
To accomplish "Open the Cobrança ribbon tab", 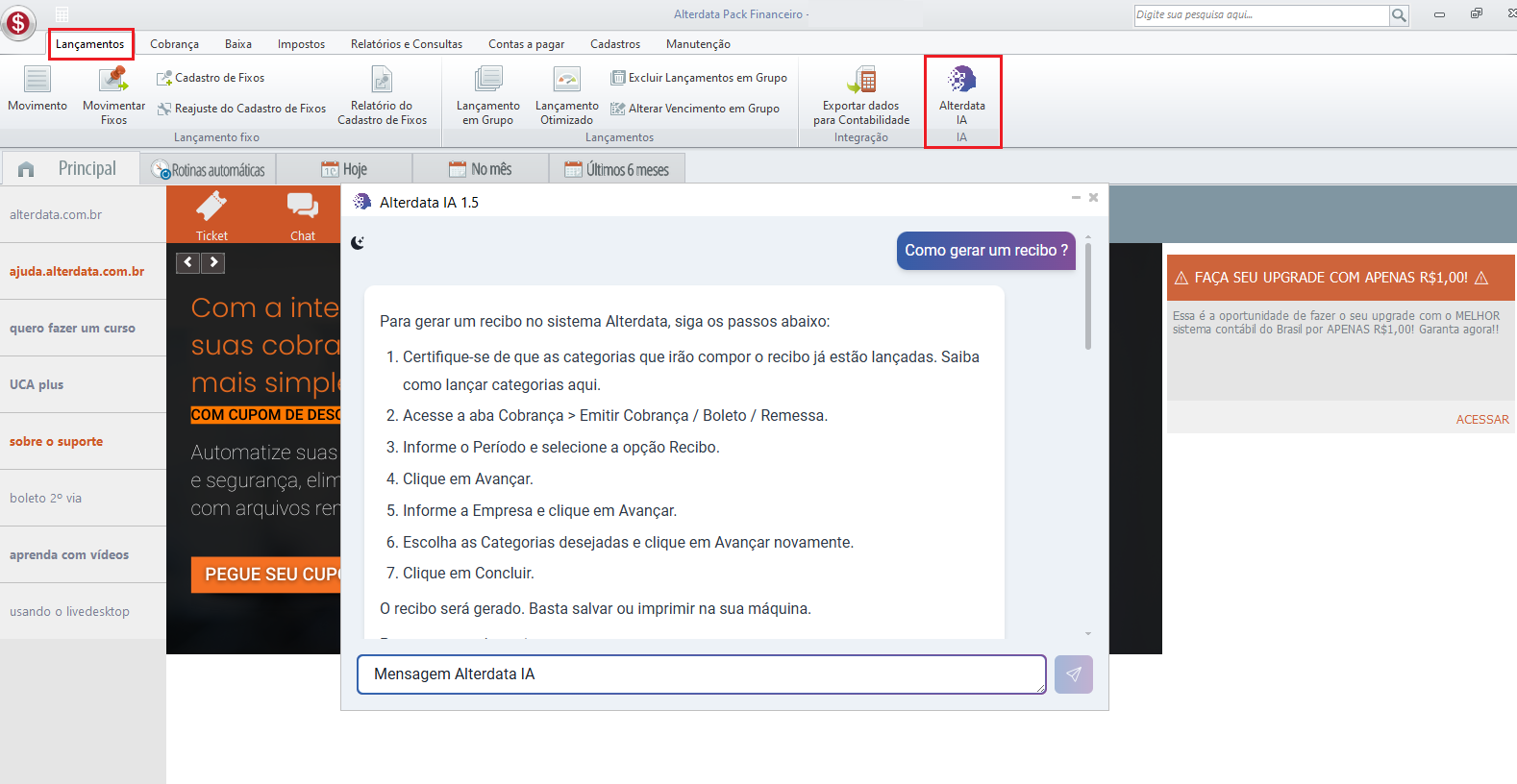I will pyautogui.click(x=174, y=44).
